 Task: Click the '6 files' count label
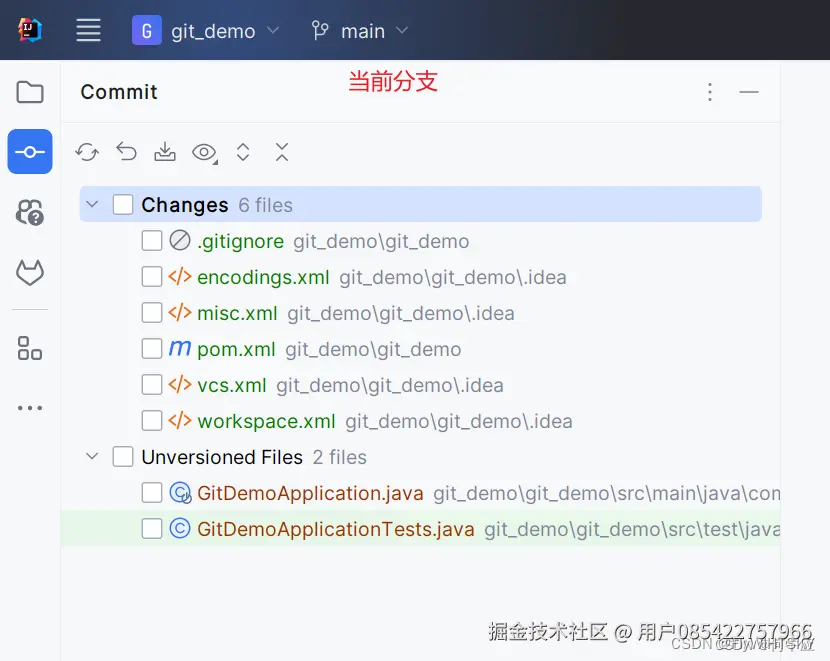265,205
